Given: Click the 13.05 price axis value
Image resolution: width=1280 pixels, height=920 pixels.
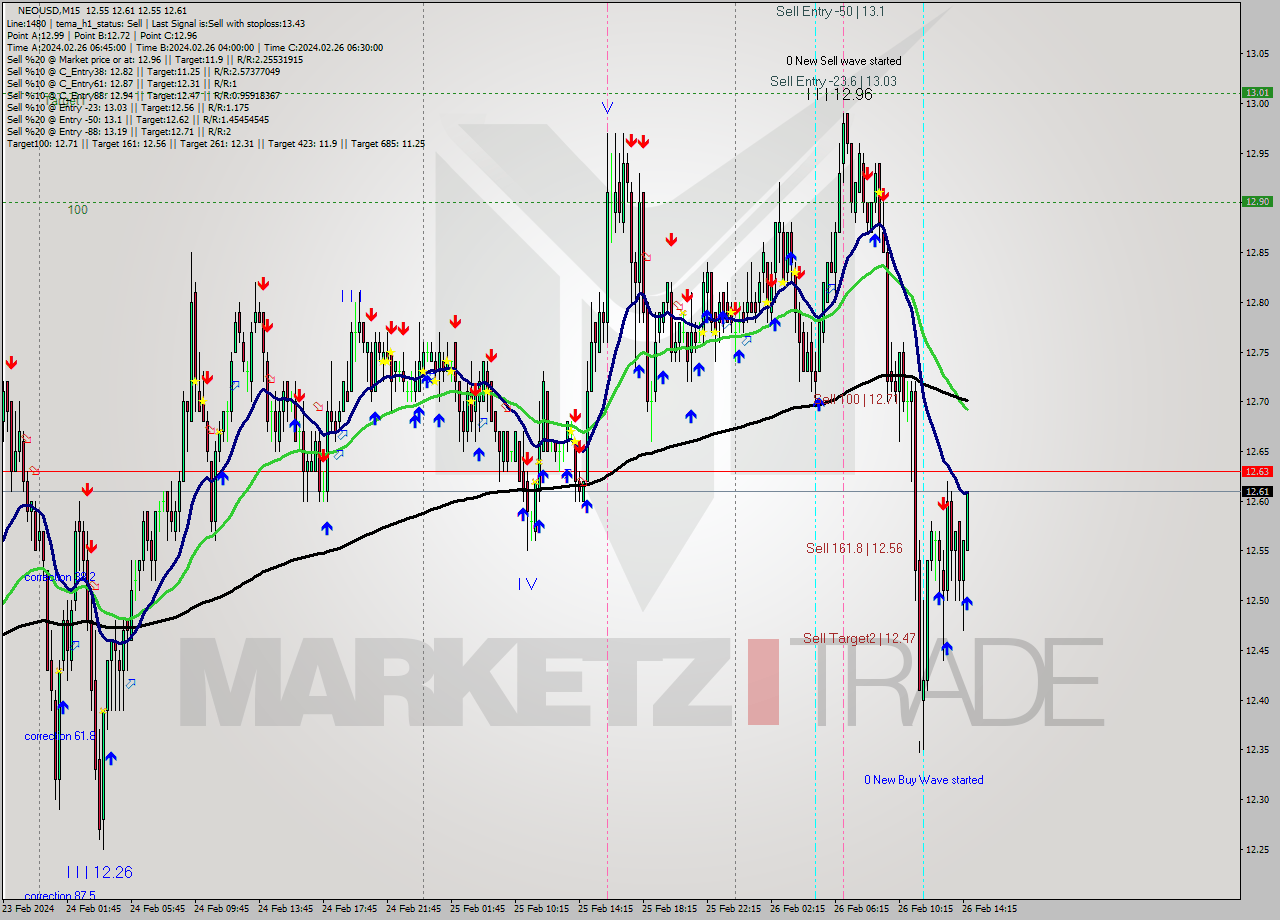Looking at the screenshot, I should [1257, 54].
